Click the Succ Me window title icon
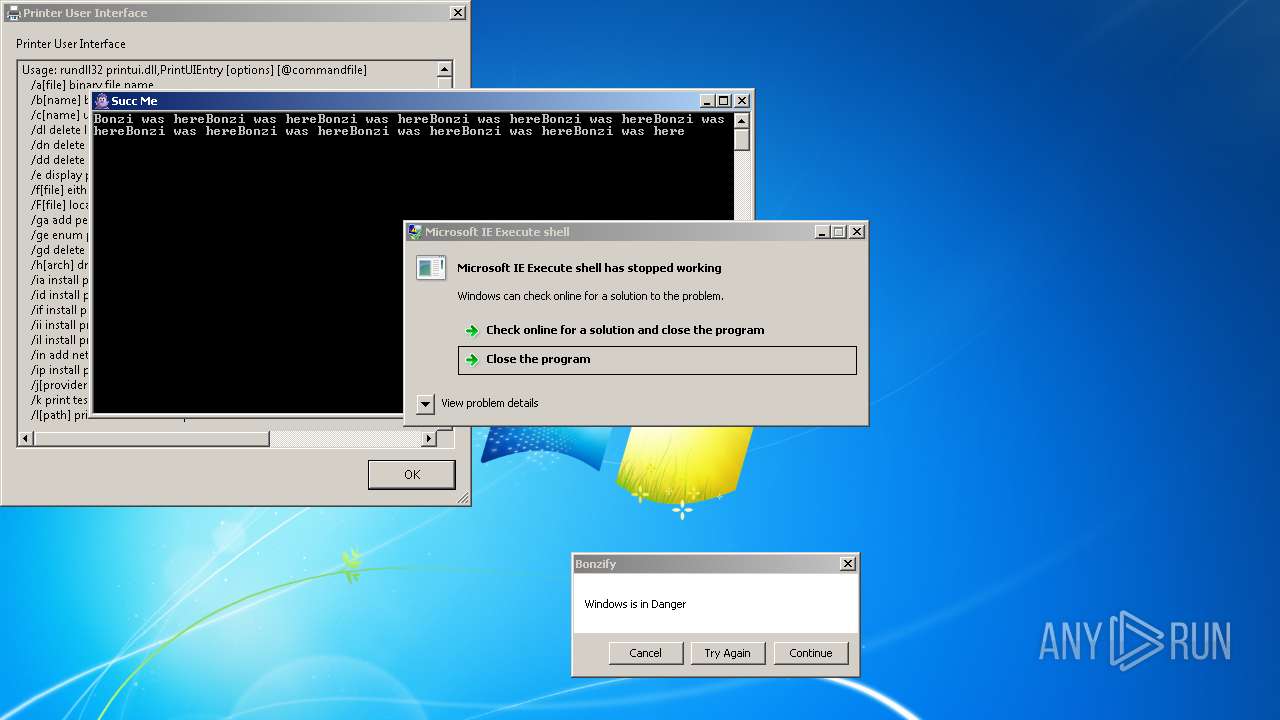 pos(101,101)
